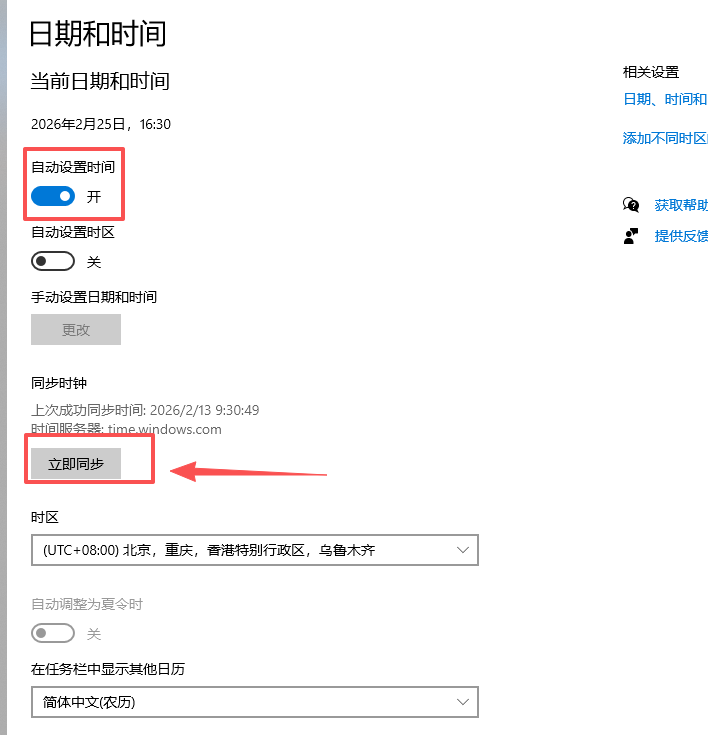
Task: Enable the 自动设置时区 toggle
Action: click(x=53, y=261)
